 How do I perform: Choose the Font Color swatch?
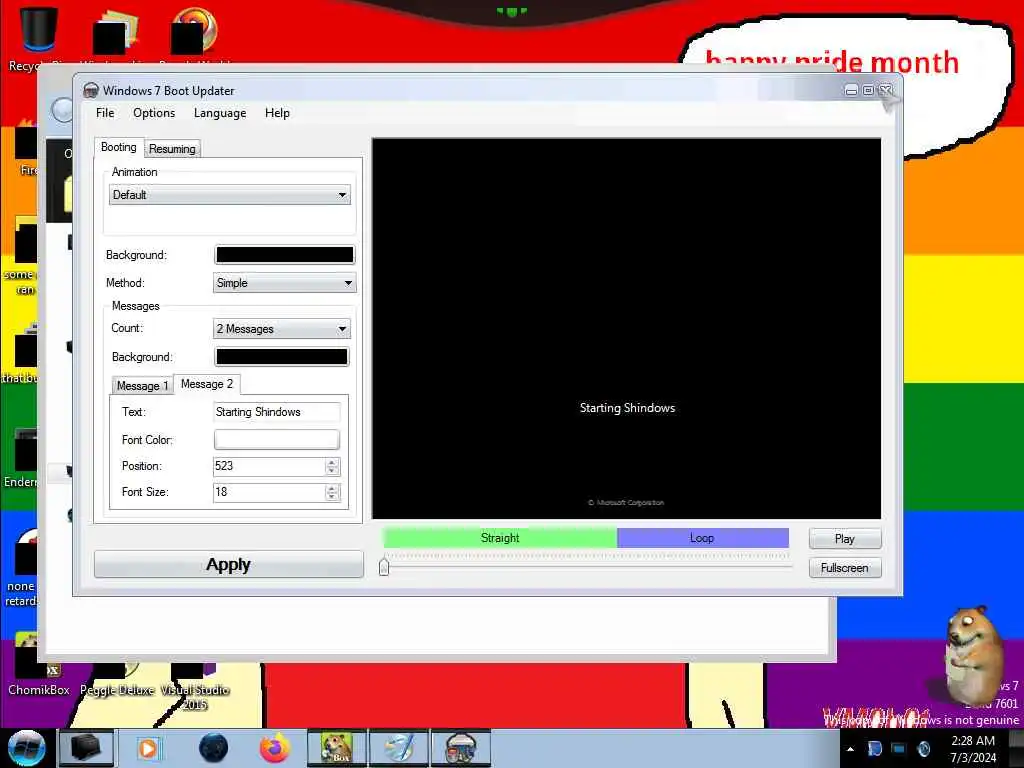click(277, 440)
